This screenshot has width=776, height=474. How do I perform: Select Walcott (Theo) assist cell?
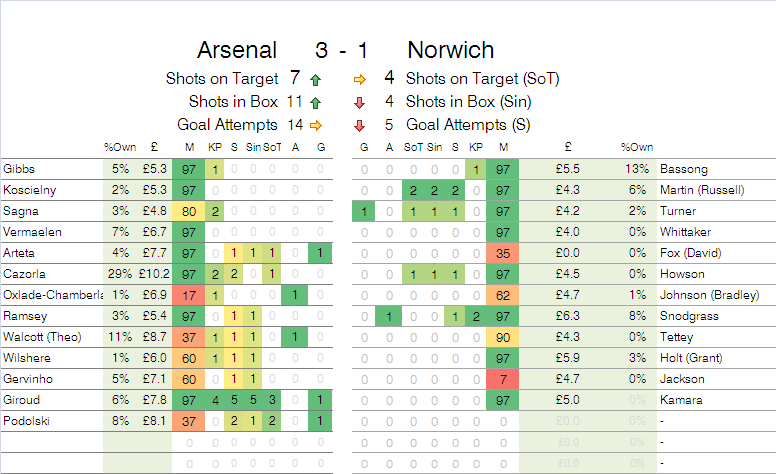point(295,337)
